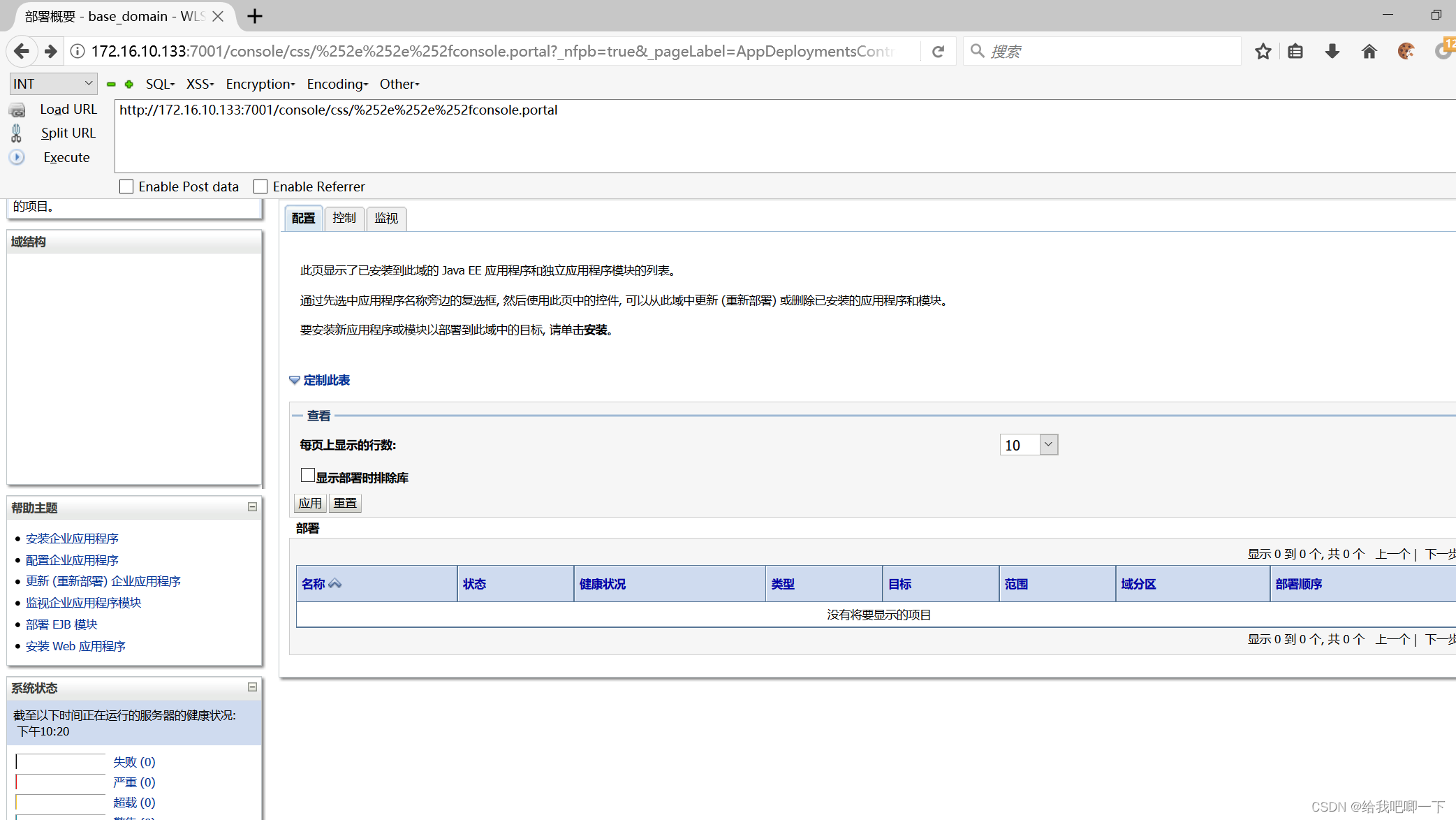Screen dimensions: 1456x820
Task: Click the Execute play icon
Action: coord(17,157)
